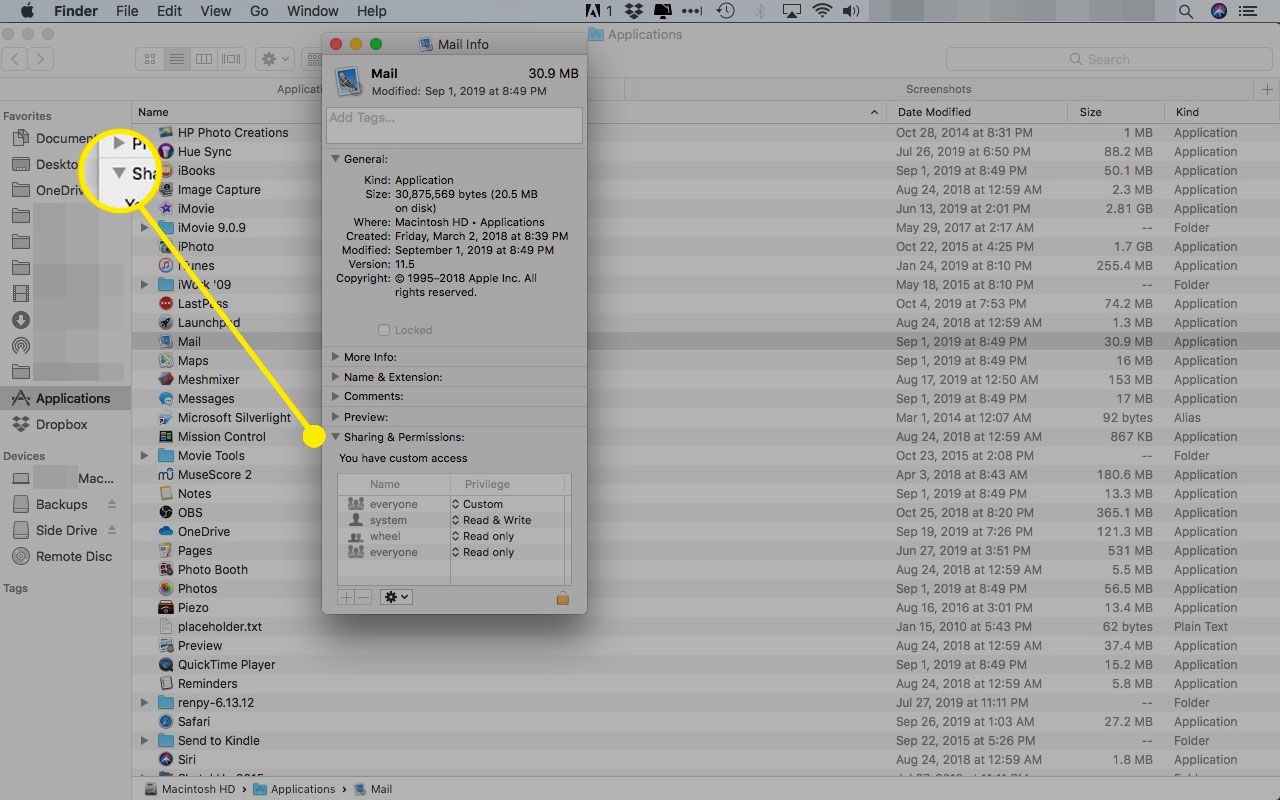Open the View menu
The height and width of the screenshot is (800, 1280).
(215, 11)
